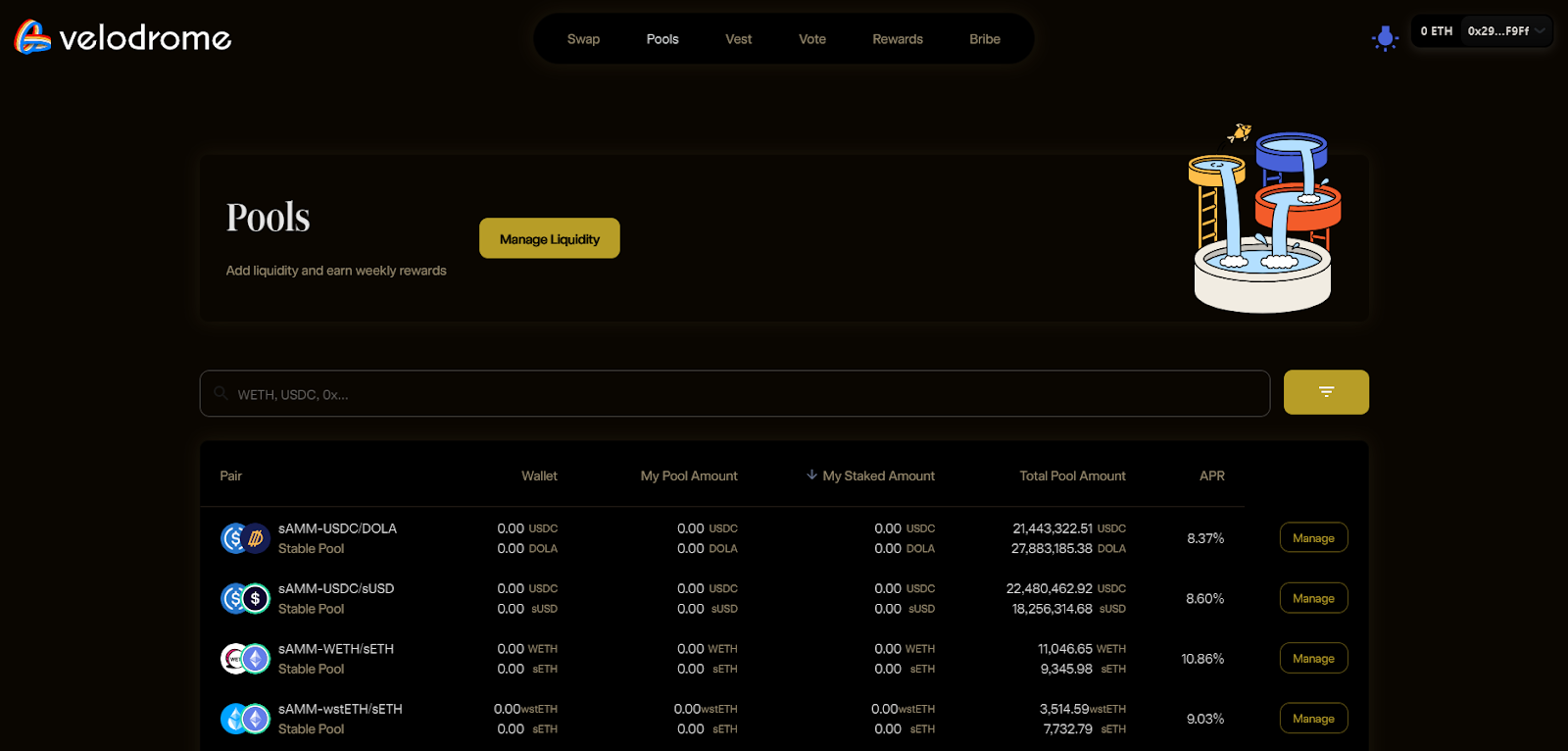Sort by the Pair column header

click(230, 476)
